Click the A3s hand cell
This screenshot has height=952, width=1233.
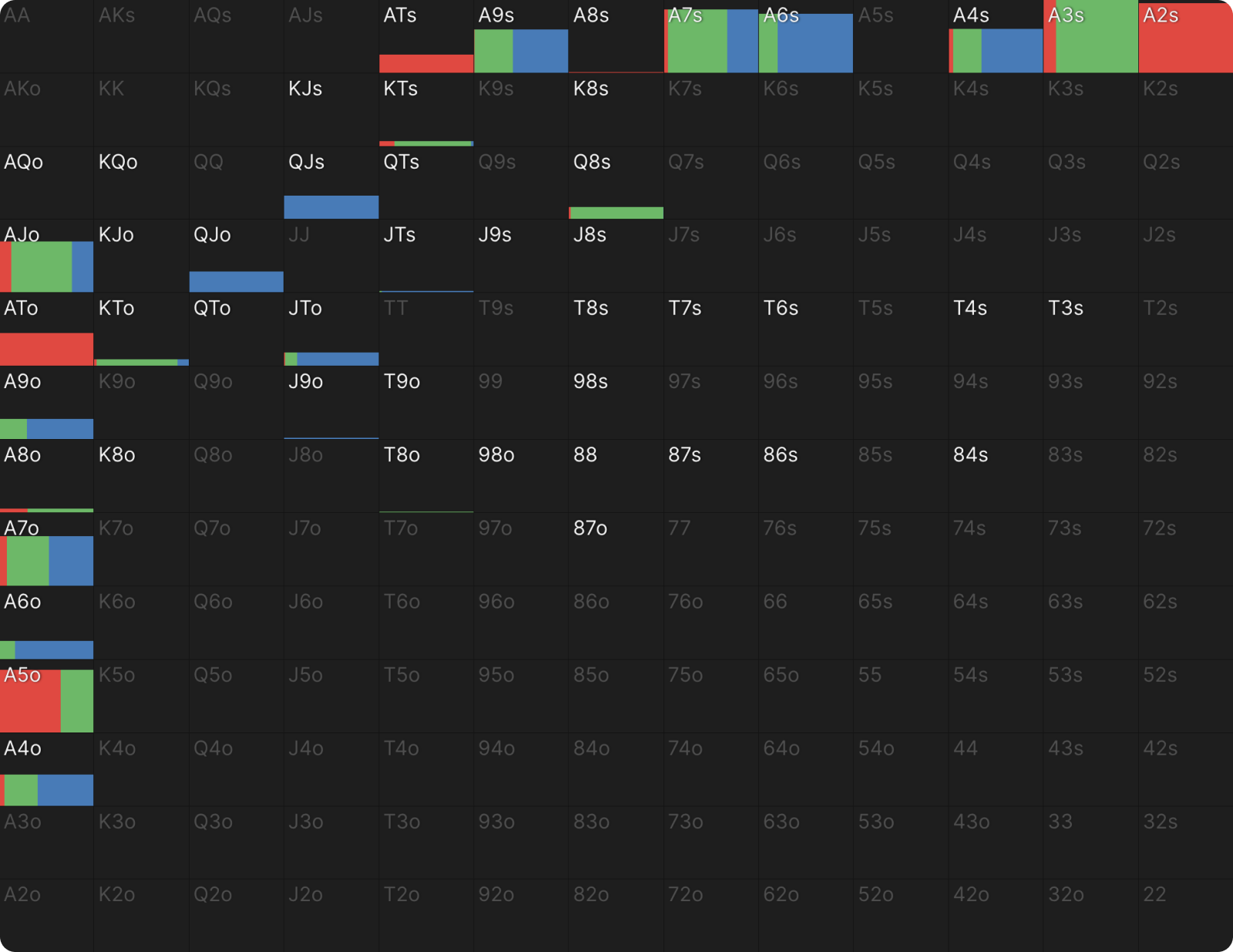click(x=1090, y=36)
